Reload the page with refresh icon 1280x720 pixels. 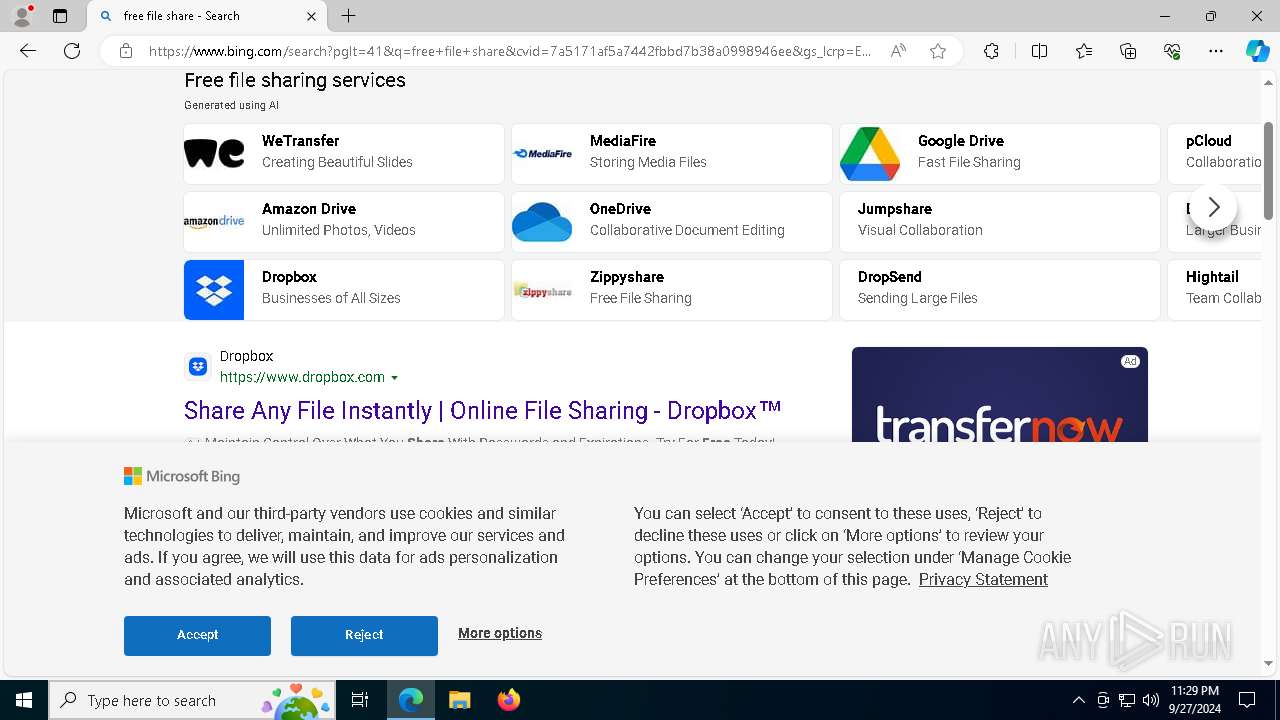pyautogui.click(x=72, y=51)
